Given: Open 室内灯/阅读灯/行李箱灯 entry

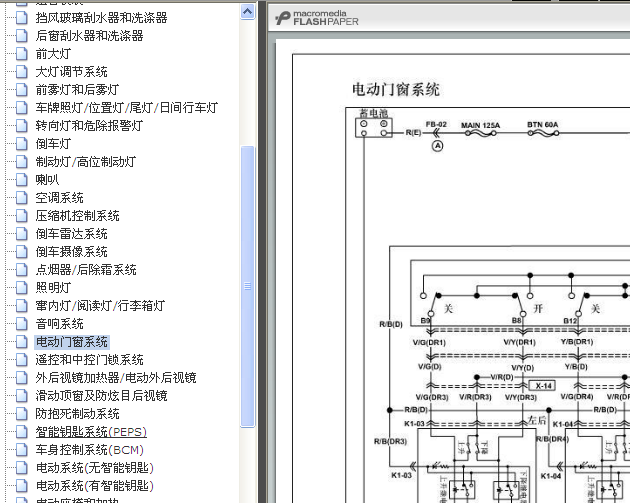Looking at the screenshot, I should [100, 306].
